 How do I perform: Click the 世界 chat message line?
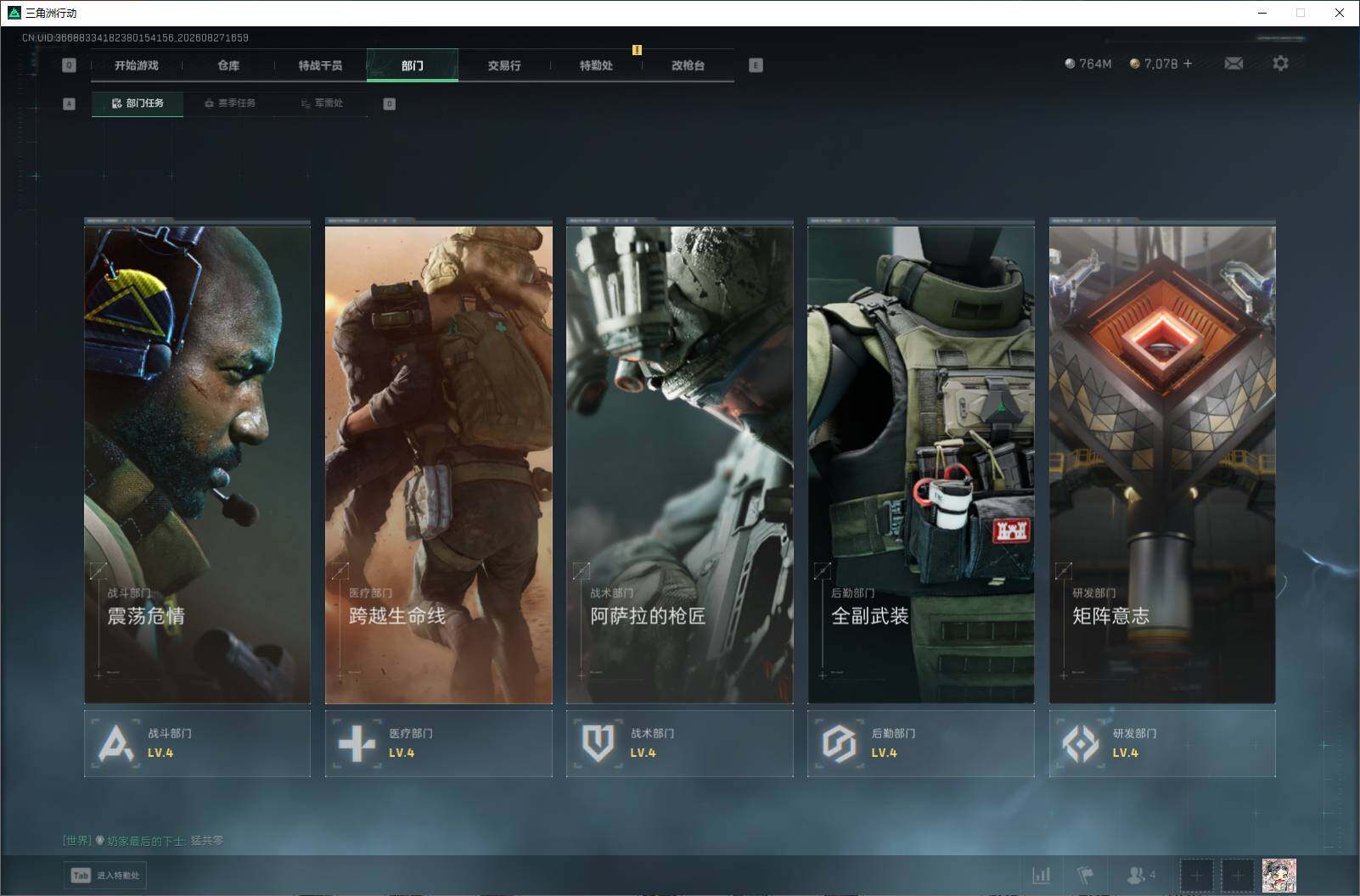pyautogui.click(x=143, y=840)
